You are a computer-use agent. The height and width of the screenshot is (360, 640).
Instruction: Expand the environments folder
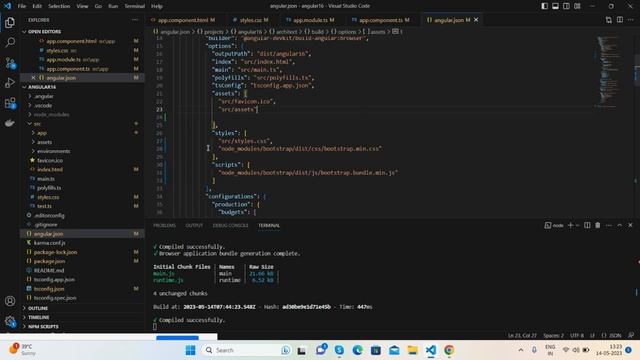pos(82,151)
